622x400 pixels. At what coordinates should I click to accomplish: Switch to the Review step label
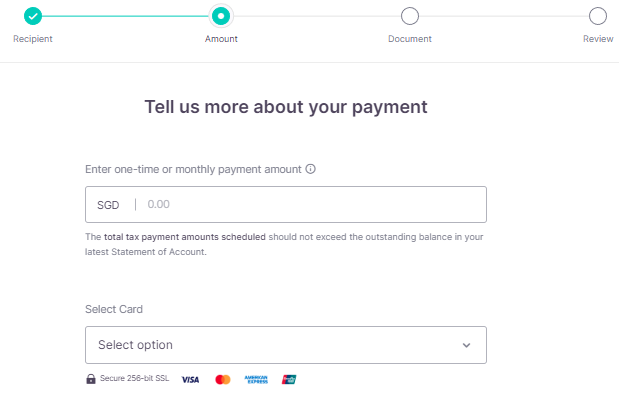point(598,39)
